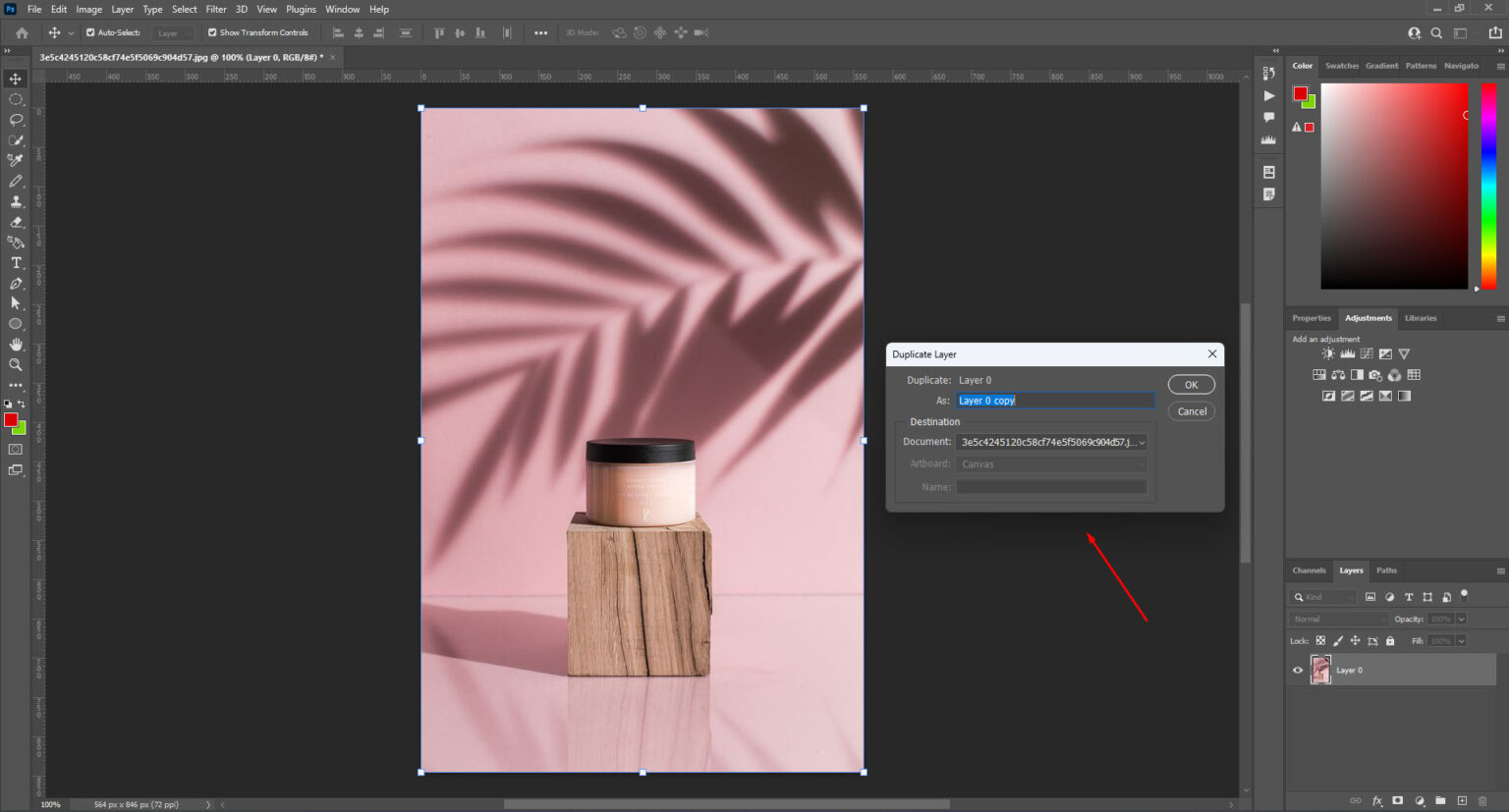
Task: Open the Filter menu
Action: point(215,9)
